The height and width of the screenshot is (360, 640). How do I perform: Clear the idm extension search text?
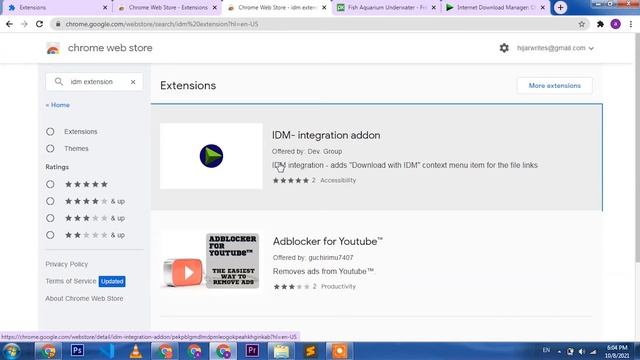pyautogui.click(x=133, y=82)
